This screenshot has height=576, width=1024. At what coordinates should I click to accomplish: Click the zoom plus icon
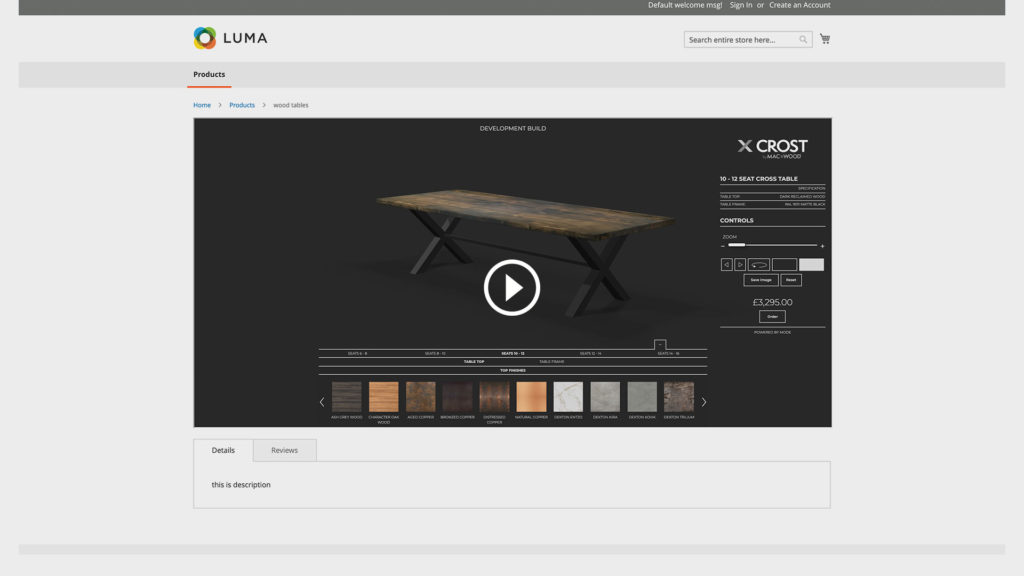pyautogui.click(x=822, y=245)
